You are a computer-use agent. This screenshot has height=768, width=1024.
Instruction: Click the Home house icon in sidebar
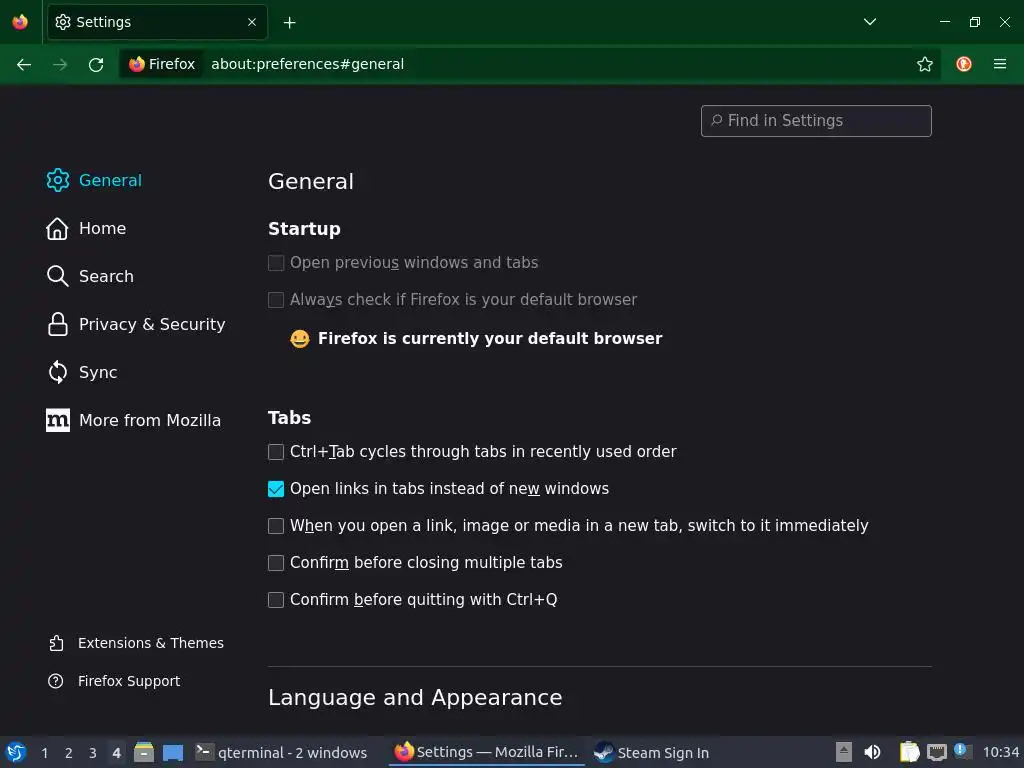coord(57,229)
